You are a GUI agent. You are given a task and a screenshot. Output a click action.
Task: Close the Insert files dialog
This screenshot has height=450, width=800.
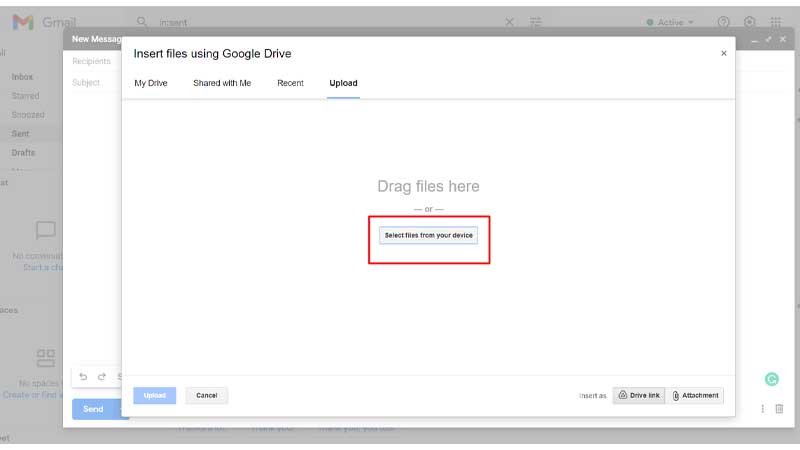tap(723, 53)
